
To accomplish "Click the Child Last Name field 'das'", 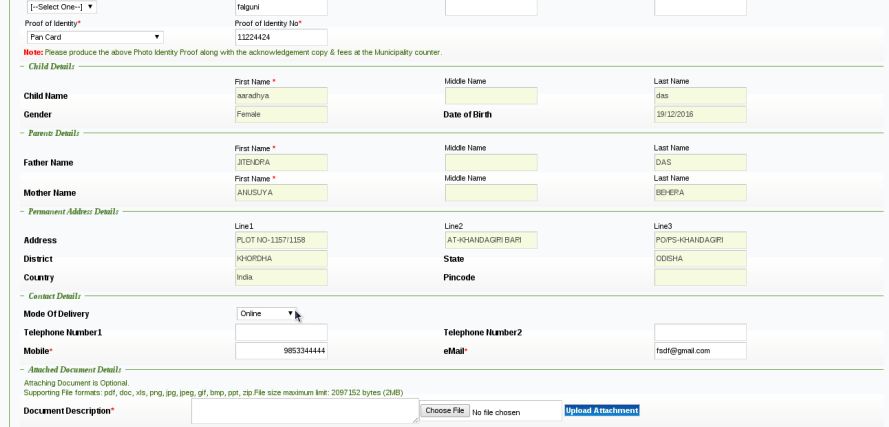I will 700,96.
